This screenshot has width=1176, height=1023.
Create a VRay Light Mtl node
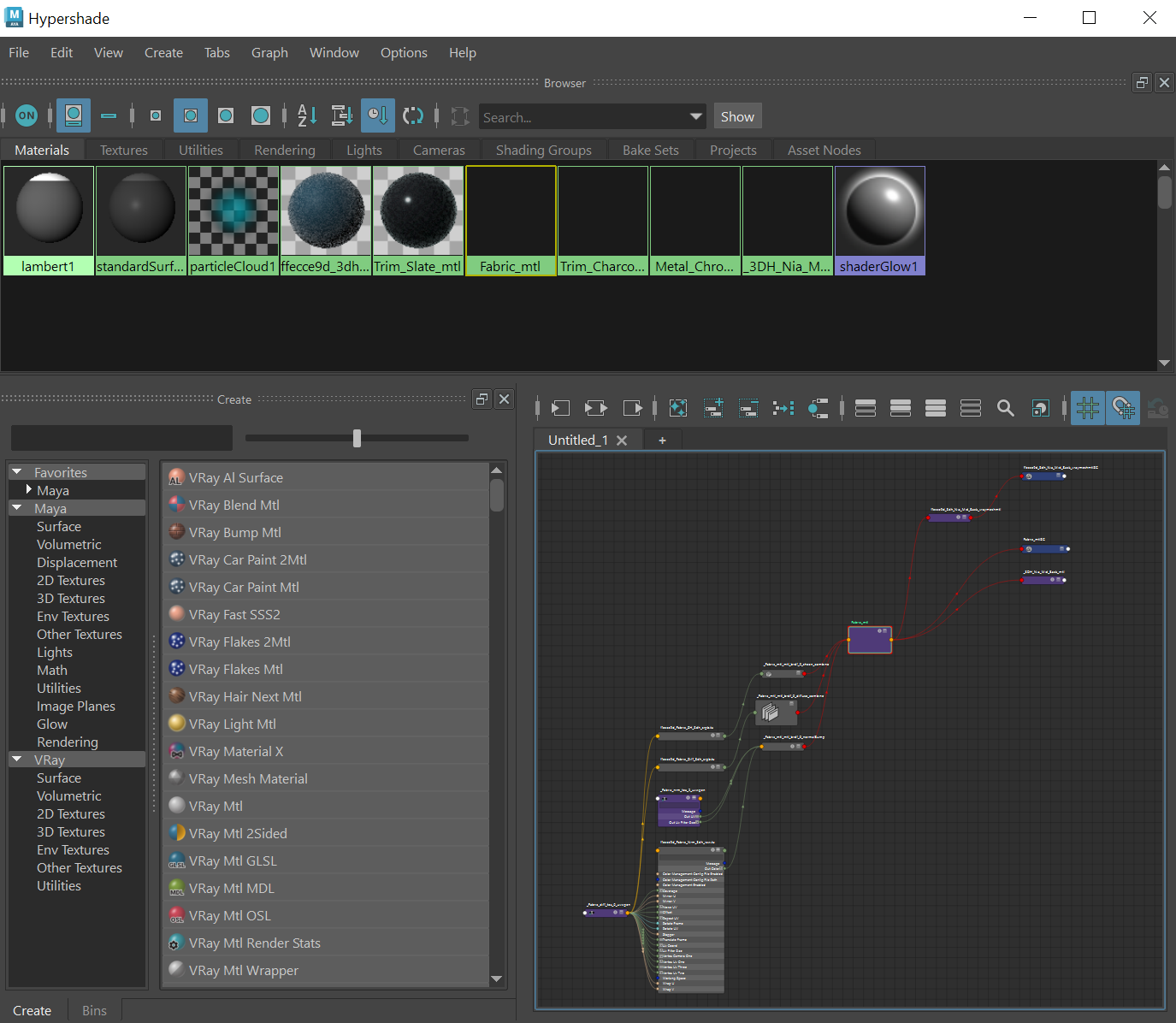pos(326,724)
